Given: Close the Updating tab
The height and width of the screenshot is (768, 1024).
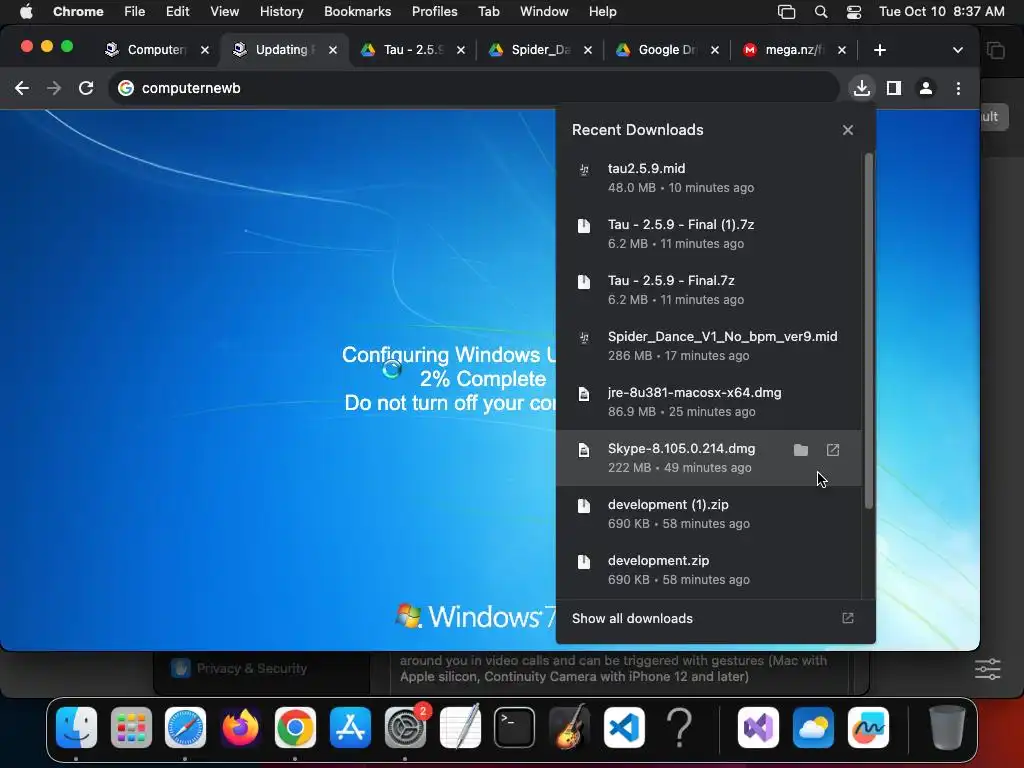Looking at the screenshot, I should coord(332,50).
